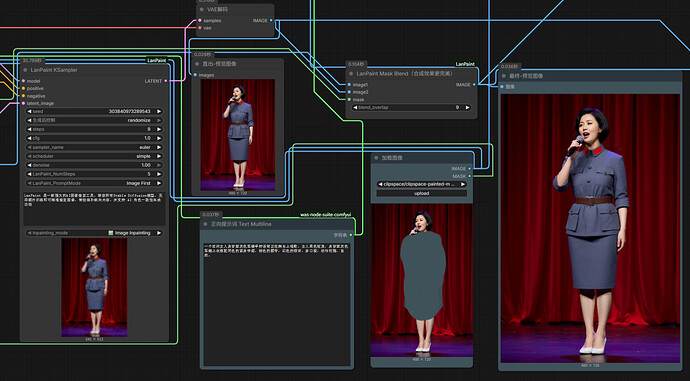690x381 pixels.
Task: Click the 35.799秒 timing label above KSampler
Action: (x=32, y=61)
